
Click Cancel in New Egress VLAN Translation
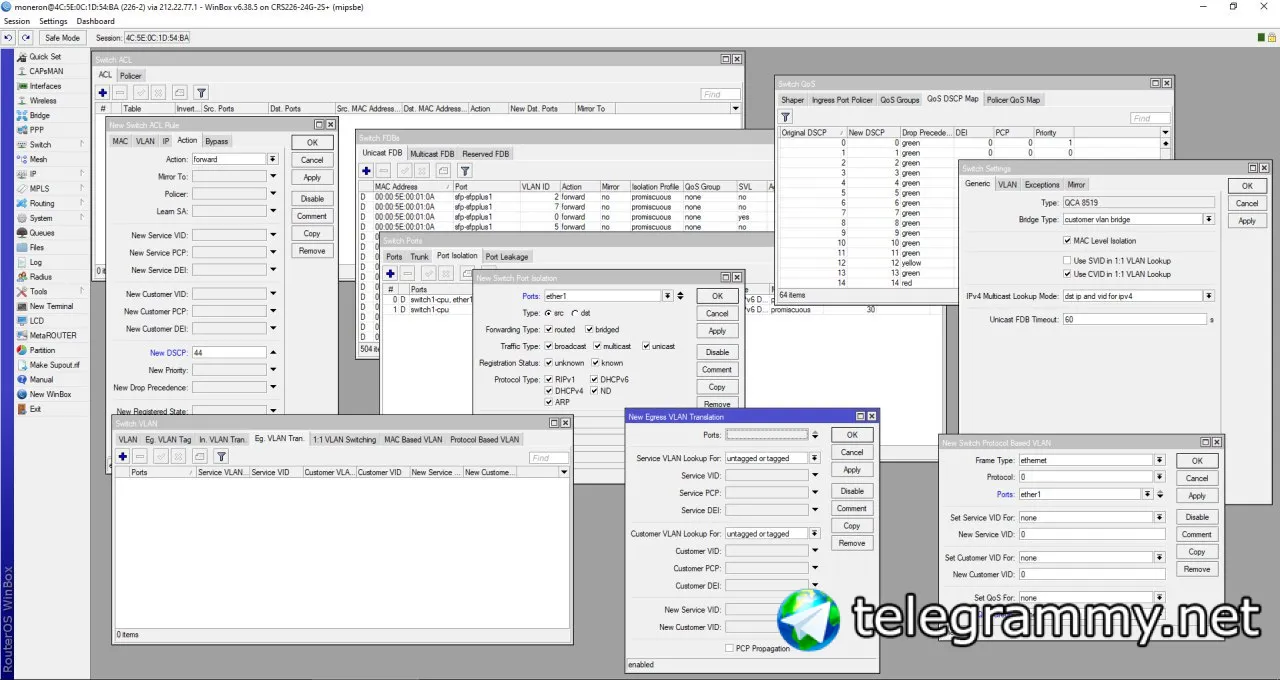[852, 452]
